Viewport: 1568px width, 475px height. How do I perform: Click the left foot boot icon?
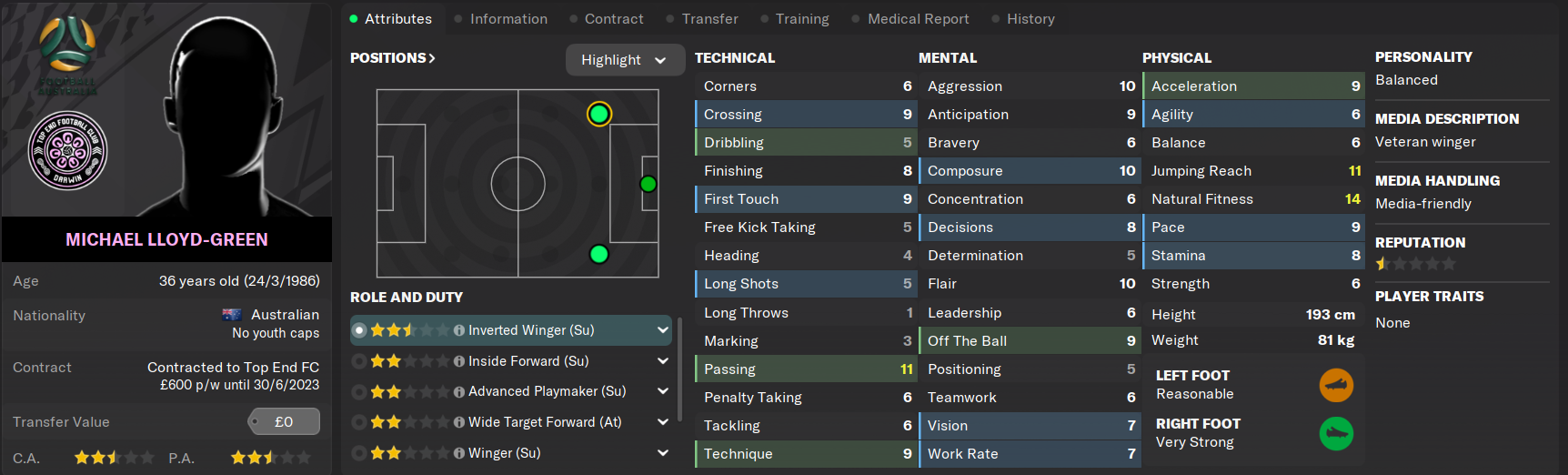pos(1336,386)
